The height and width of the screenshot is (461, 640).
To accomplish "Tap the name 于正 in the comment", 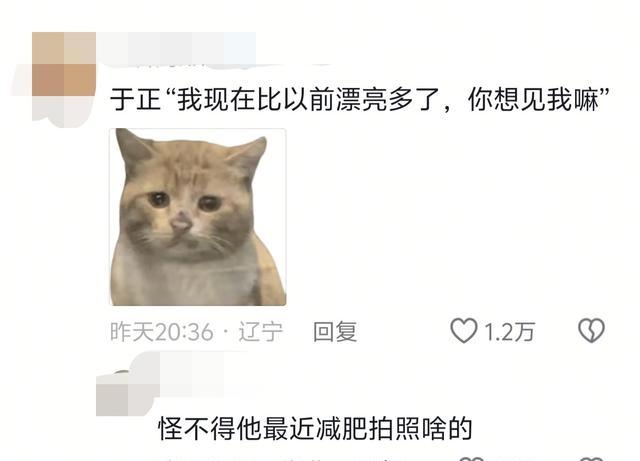I will (136, 99).
